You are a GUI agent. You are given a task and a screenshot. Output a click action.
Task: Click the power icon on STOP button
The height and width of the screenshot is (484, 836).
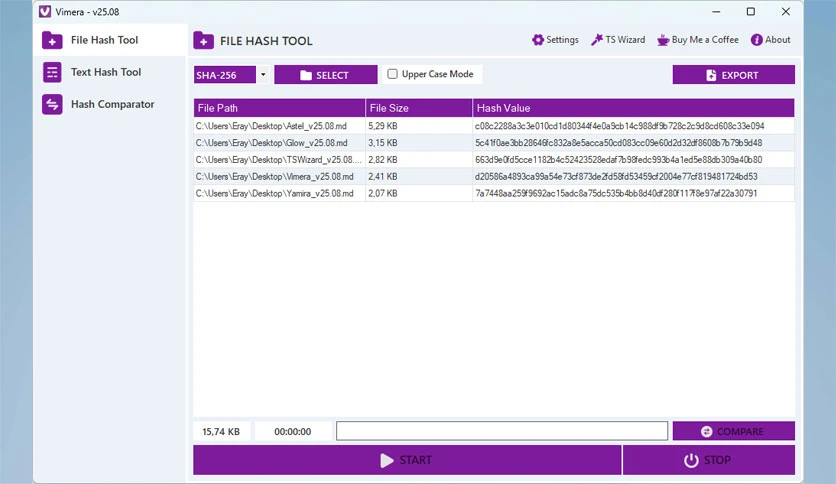coord(691,461)
